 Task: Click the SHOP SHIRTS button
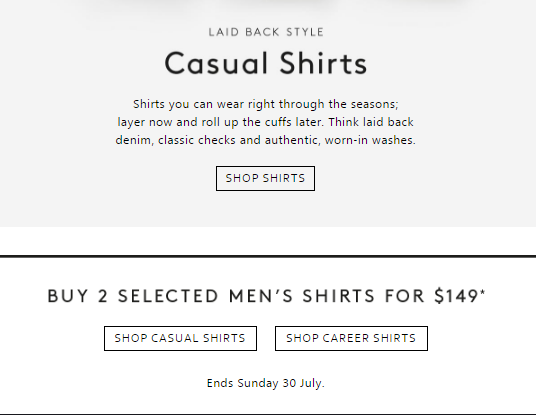(x=265, y=178)
